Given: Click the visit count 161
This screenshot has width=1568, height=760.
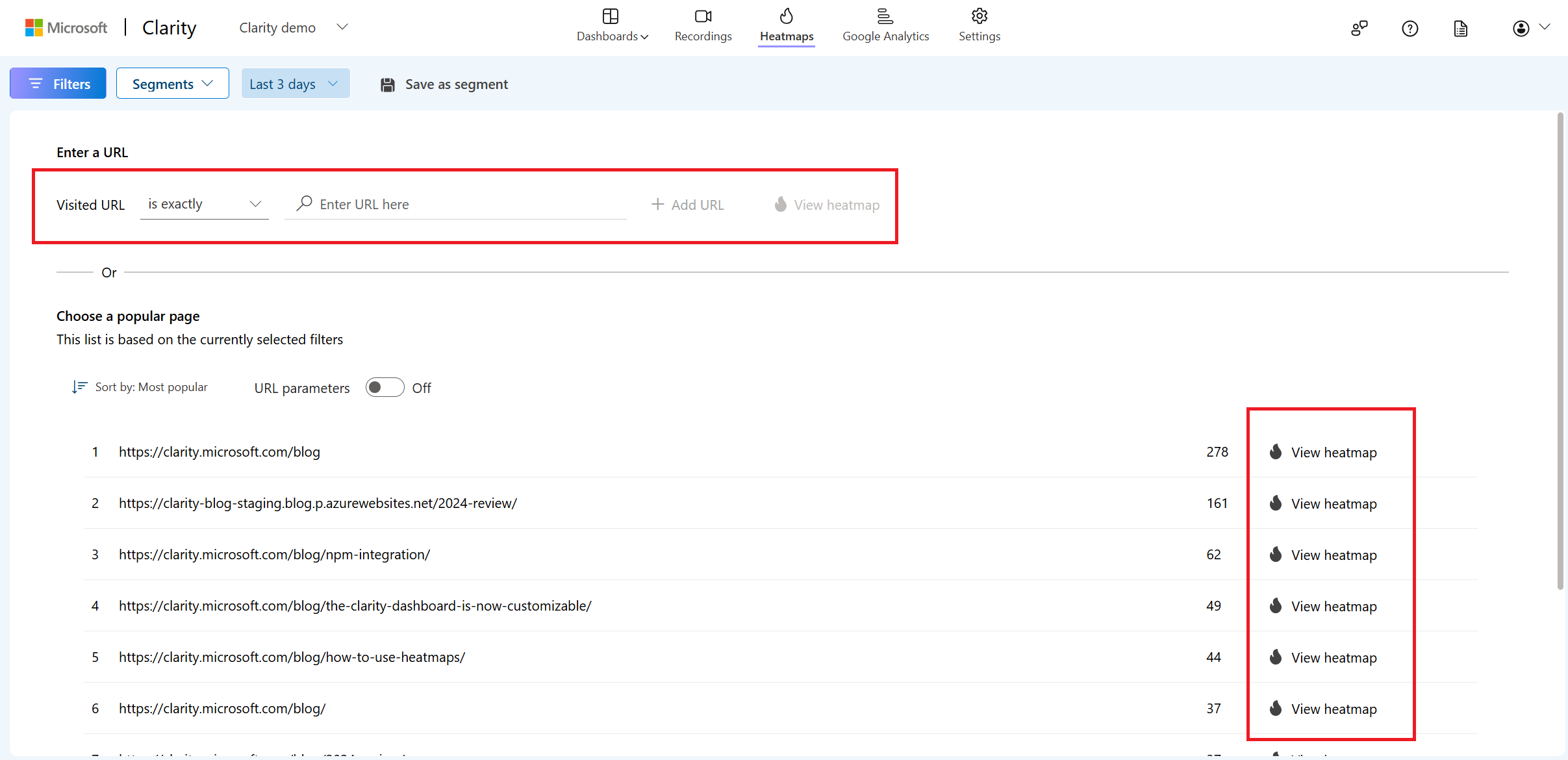Looking at the screenshot, I should (1217, 503).
